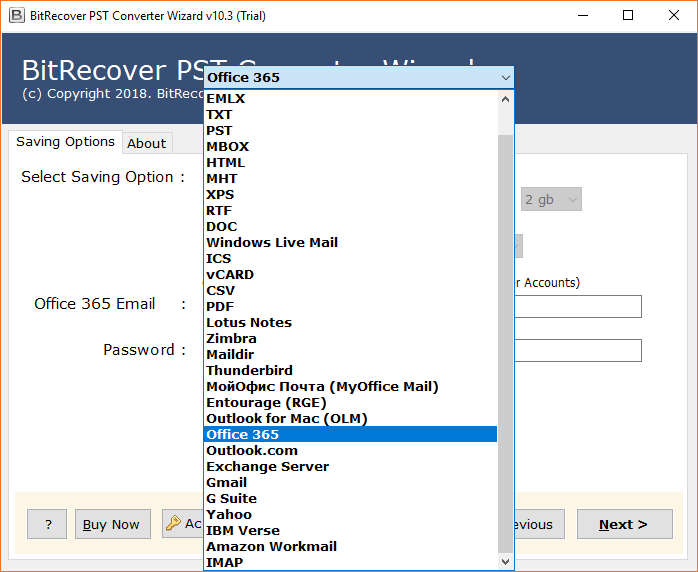Choose Entourage (RGE) option

[x=350, y=403]
